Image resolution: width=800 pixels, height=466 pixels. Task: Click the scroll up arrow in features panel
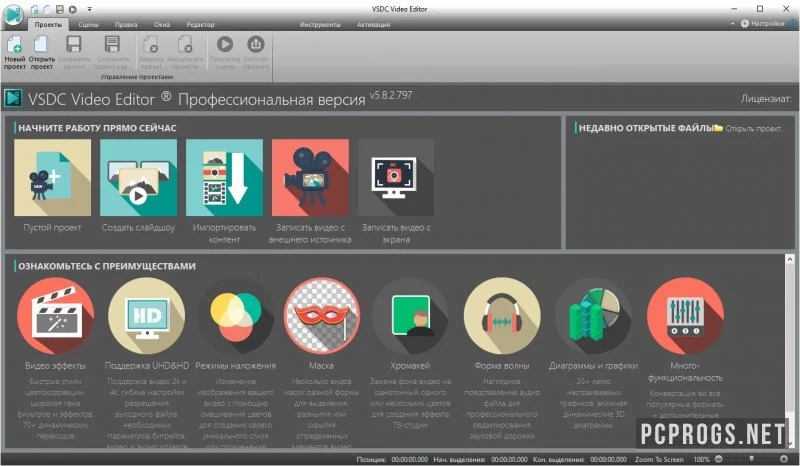[790, 260]
